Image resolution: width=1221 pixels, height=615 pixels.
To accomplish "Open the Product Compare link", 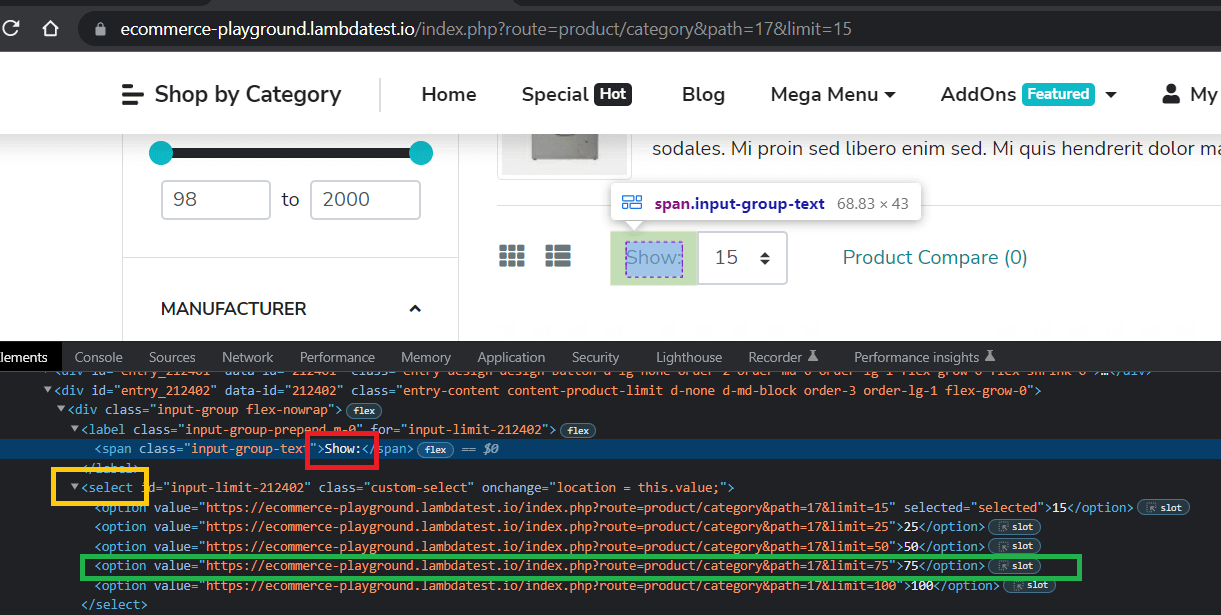I will (934, 257).
